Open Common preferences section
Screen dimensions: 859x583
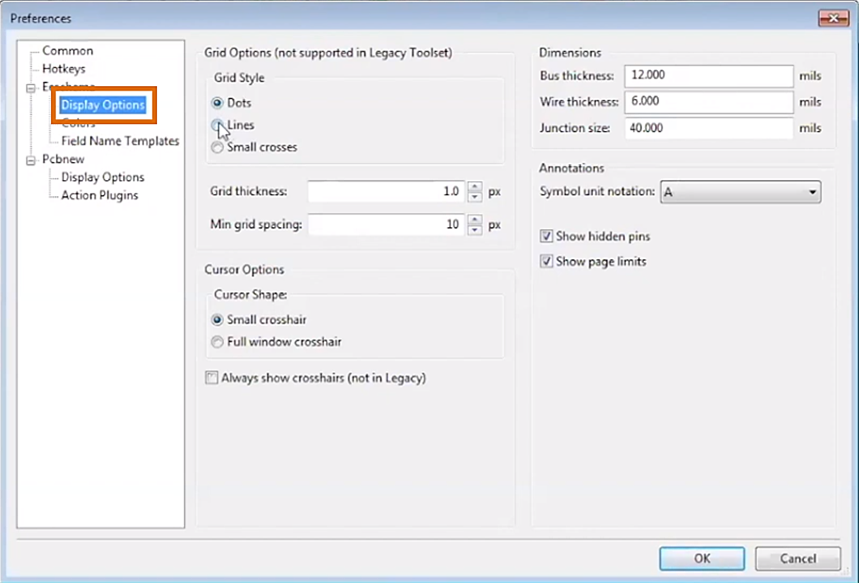click(x=67, y=51)
